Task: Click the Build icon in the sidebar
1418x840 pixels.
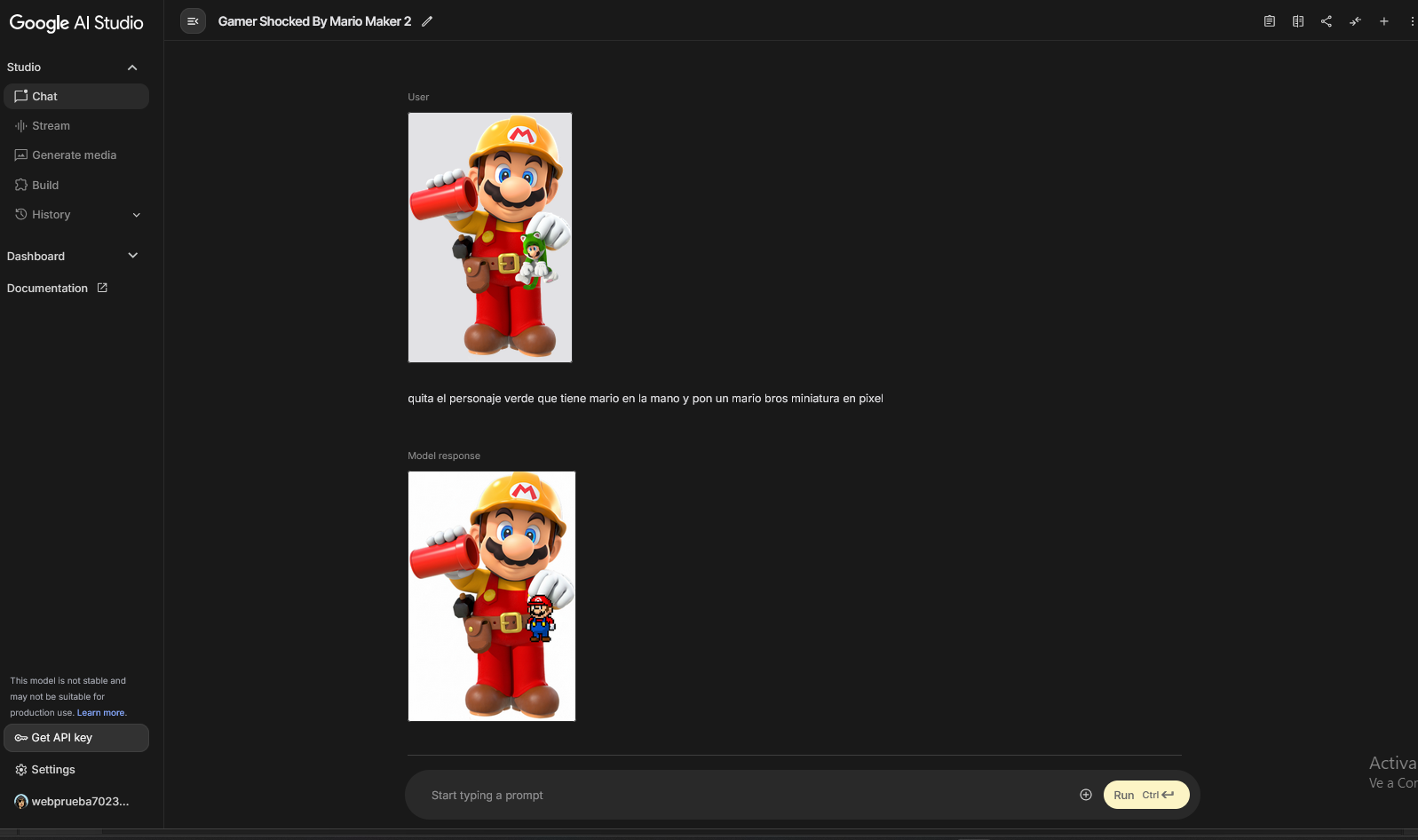Action: tap(21, 185)
